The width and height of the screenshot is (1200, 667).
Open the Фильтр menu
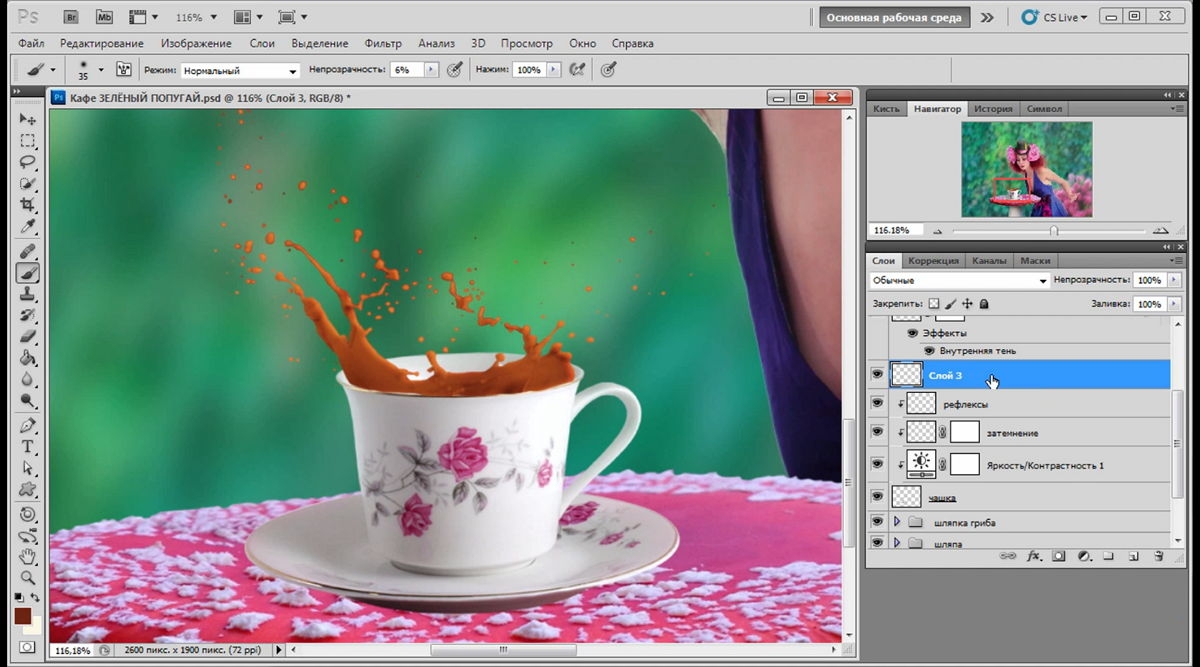pos(383,44)
